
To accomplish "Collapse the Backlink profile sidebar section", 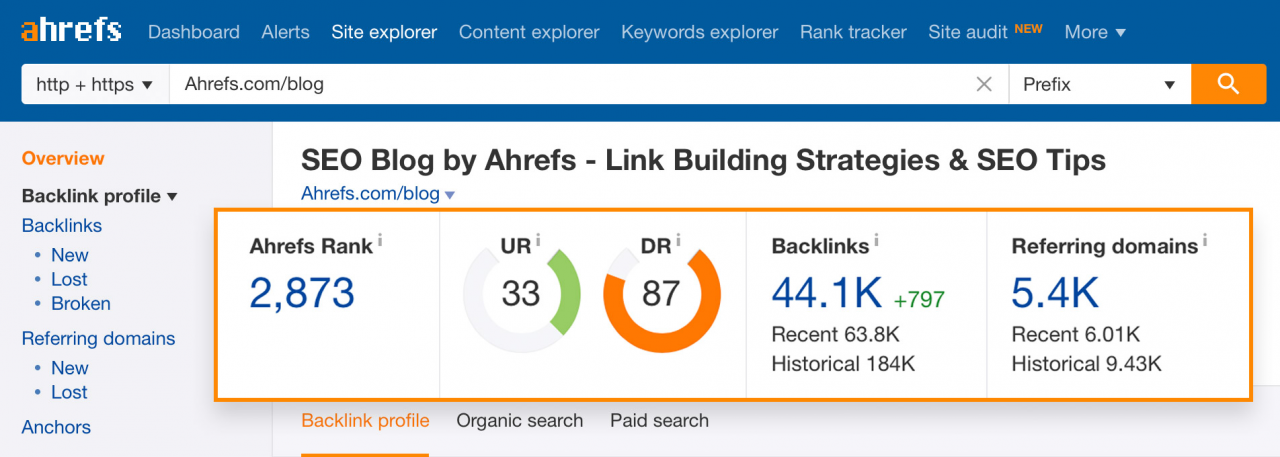I will pyautogui.click(x=100, y=196).
